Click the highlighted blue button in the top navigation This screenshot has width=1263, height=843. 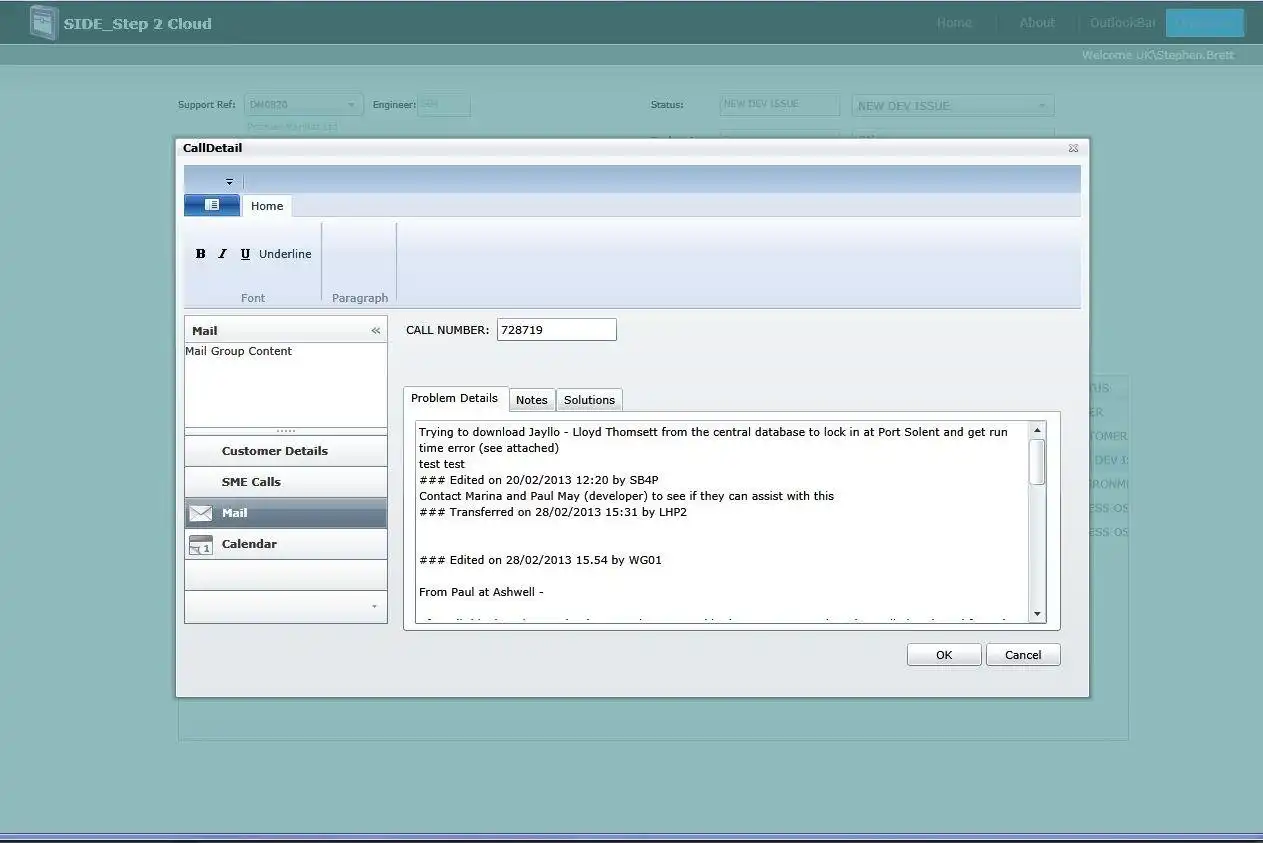tap(1204, 23)
